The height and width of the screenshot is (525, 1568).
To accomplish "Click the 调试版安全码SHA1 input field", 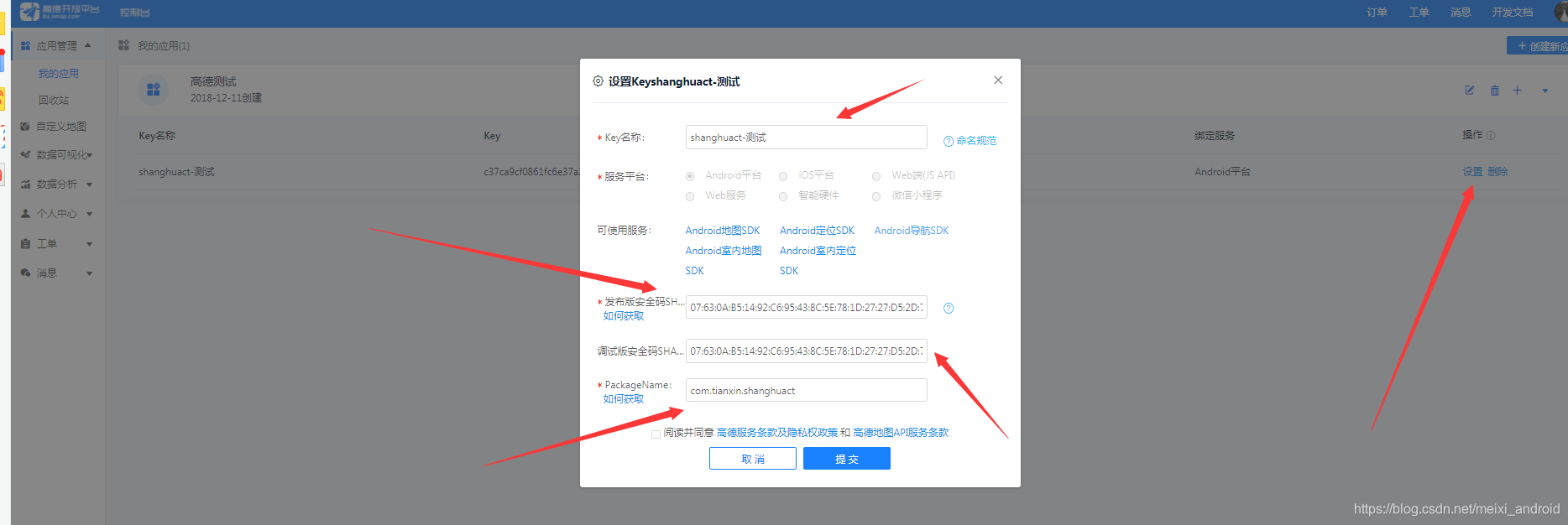I will click(807, 351).
